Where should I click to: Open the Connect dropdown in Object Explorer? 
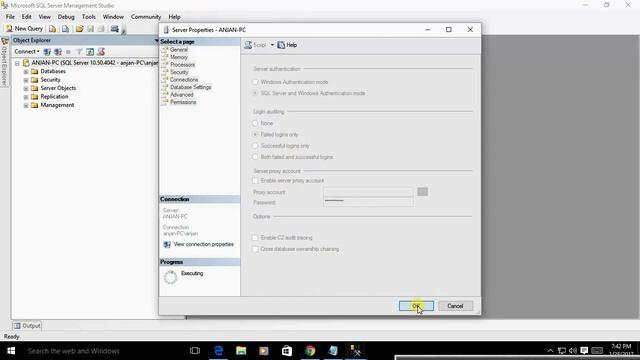[27, 51]
